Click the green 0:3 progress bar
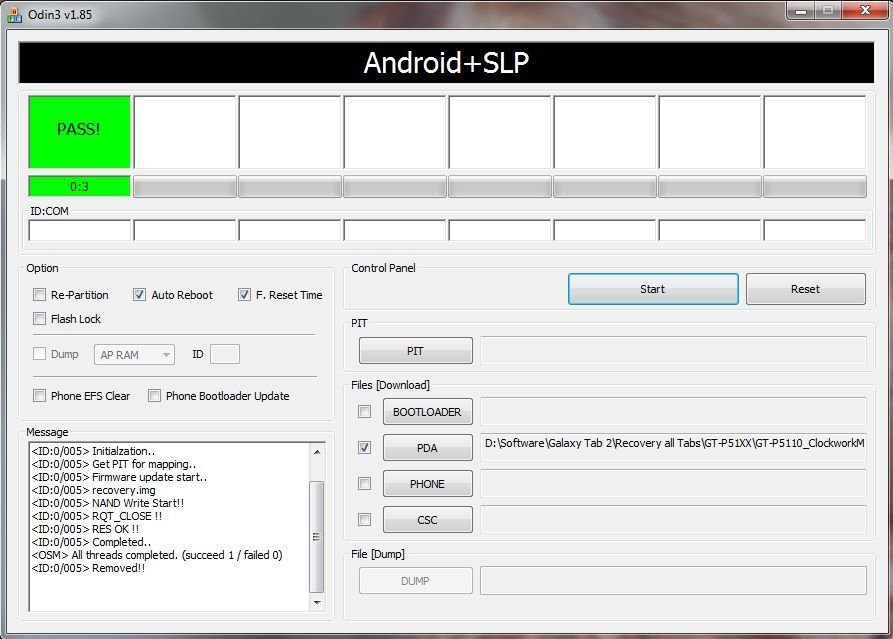Screen dimensions: 893x639 coord(79,186)
